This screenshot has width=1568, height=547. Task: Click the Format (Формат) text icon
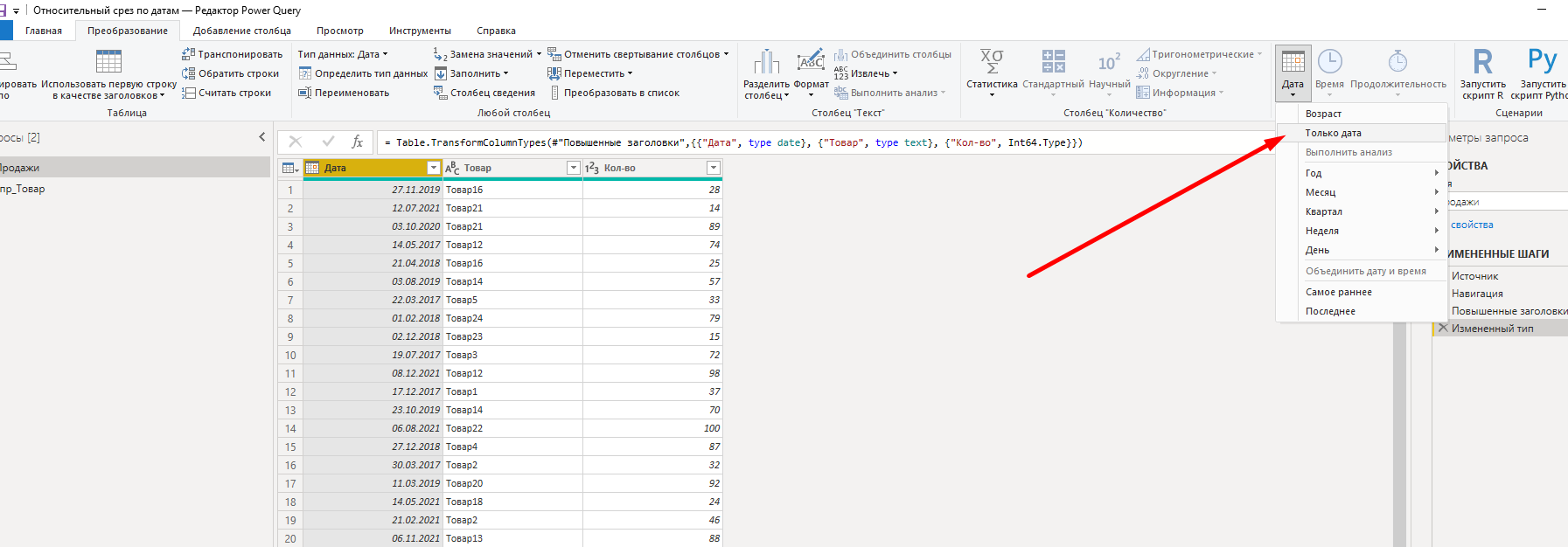click(811, 61)
